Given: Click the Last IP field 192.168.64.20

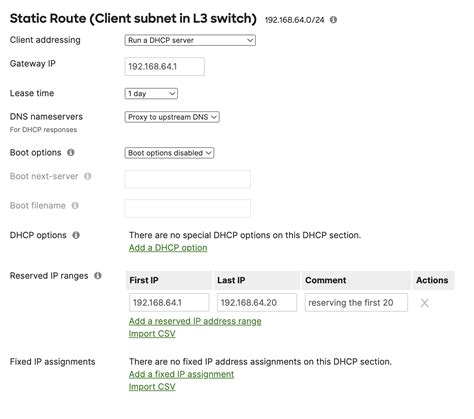Looking at the screenshot, I should coord(257,303).
